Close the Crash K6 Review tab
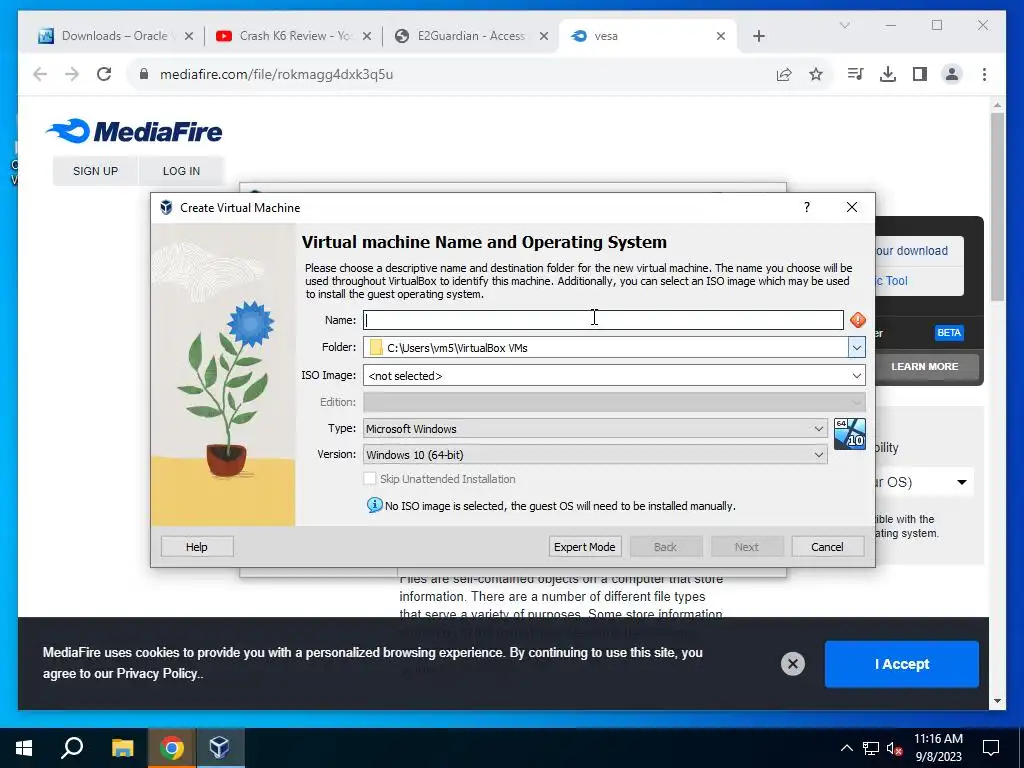 coord(367,36)
